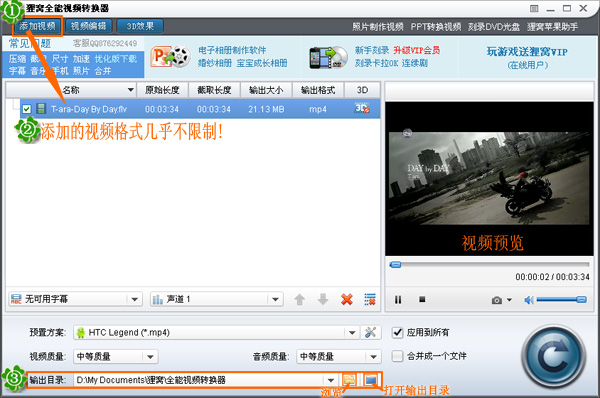Open 照片制作视频 menu item

click(378, 27)
